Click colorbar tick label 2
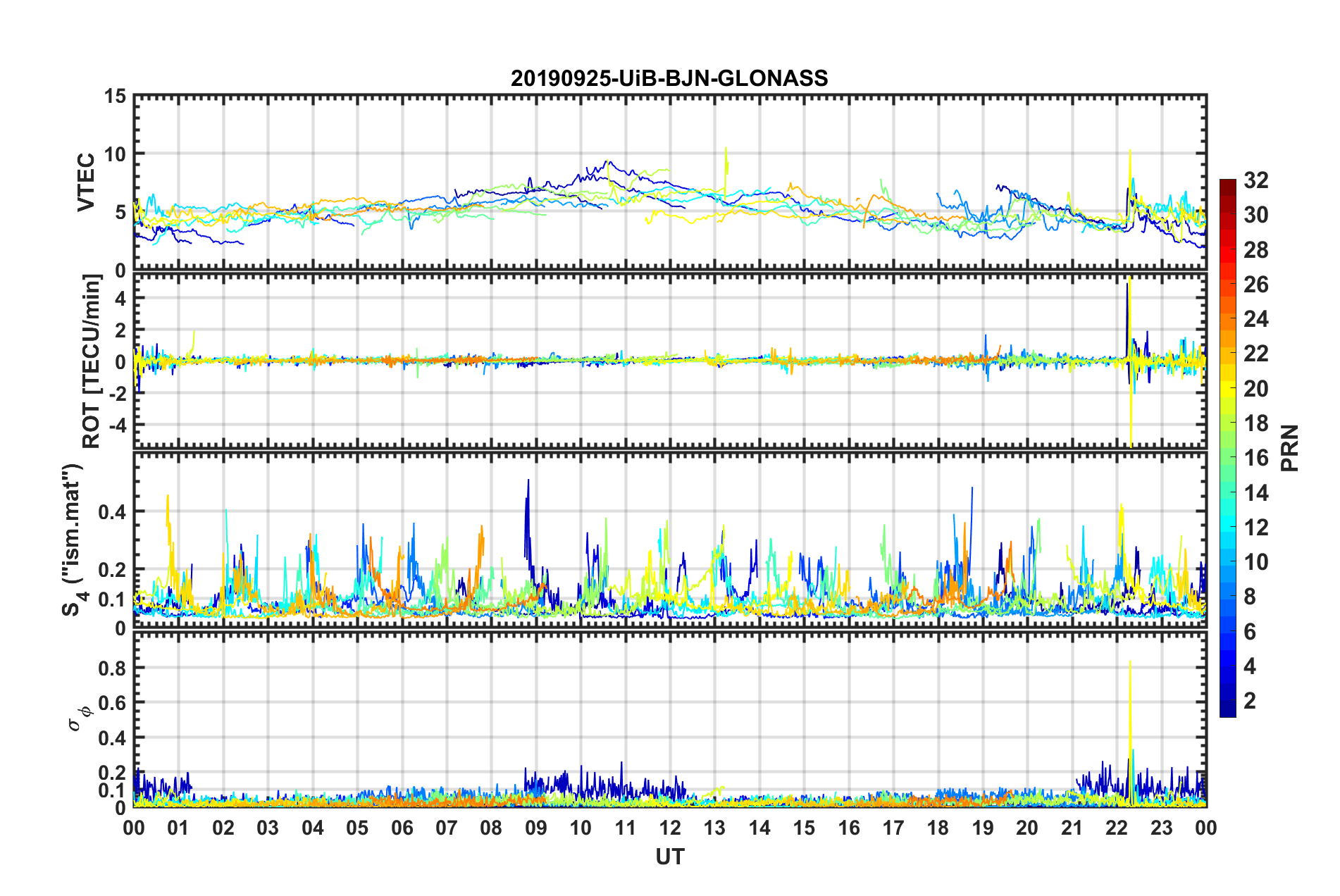Screen dimensions: 1340x896 pos(1250,701)
